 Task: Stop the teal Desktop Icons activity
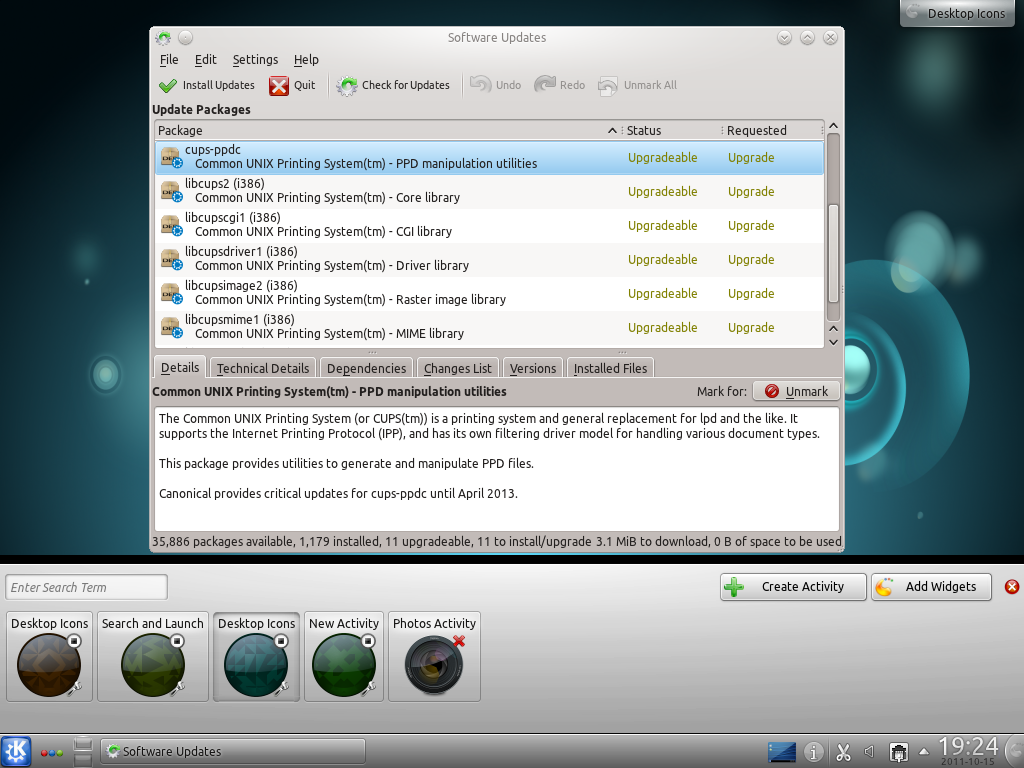(x=281, y=641)
